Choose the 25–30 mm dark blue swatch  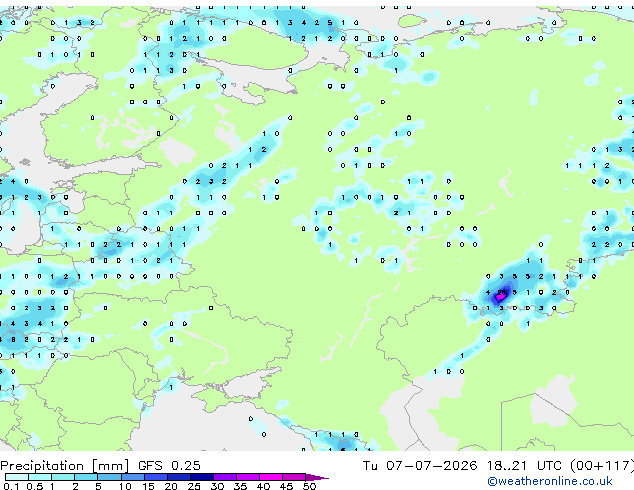point(201,477)
